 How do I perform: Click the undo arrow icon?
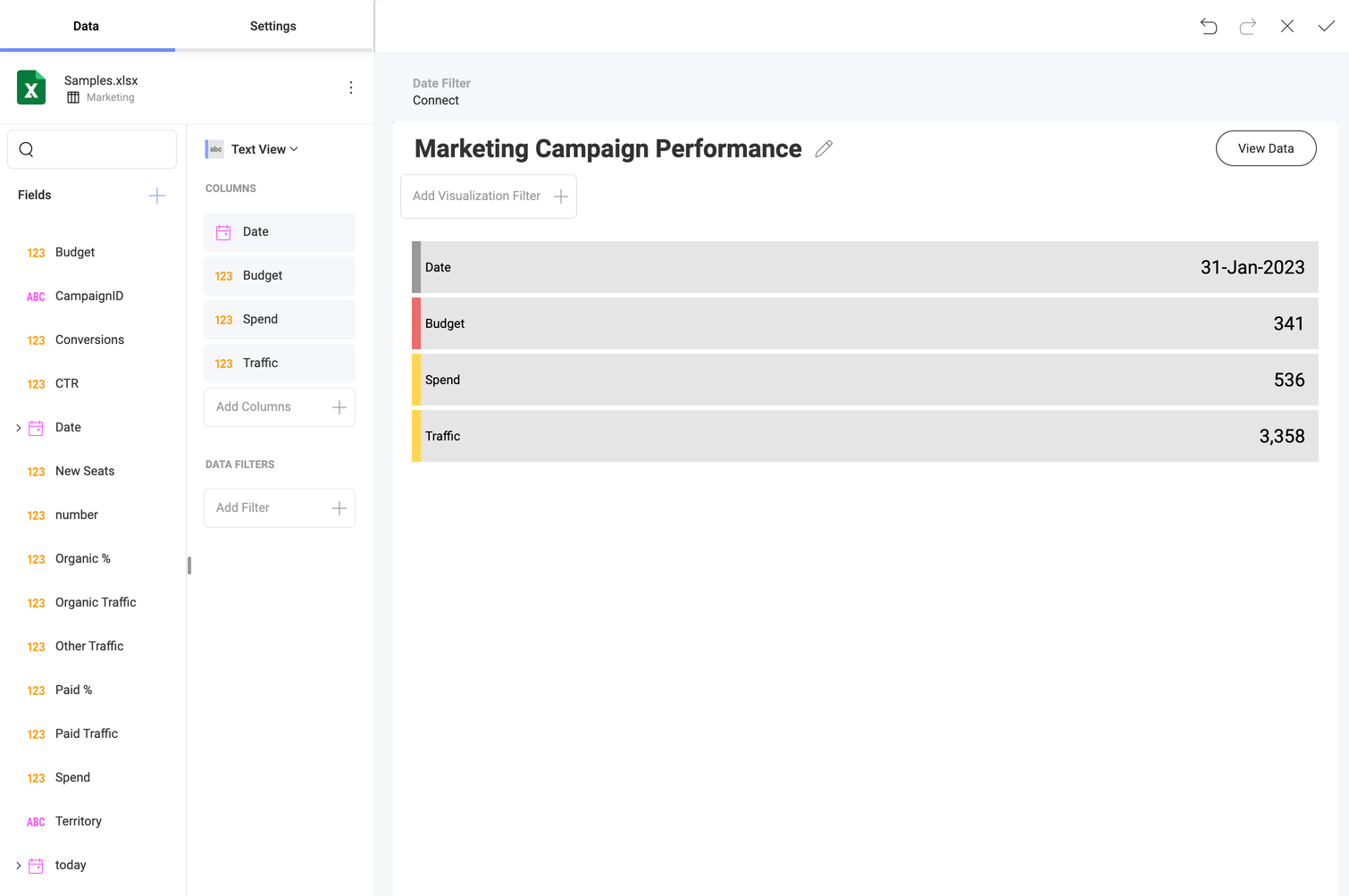pyautogui.click(x=1209, y=26)
